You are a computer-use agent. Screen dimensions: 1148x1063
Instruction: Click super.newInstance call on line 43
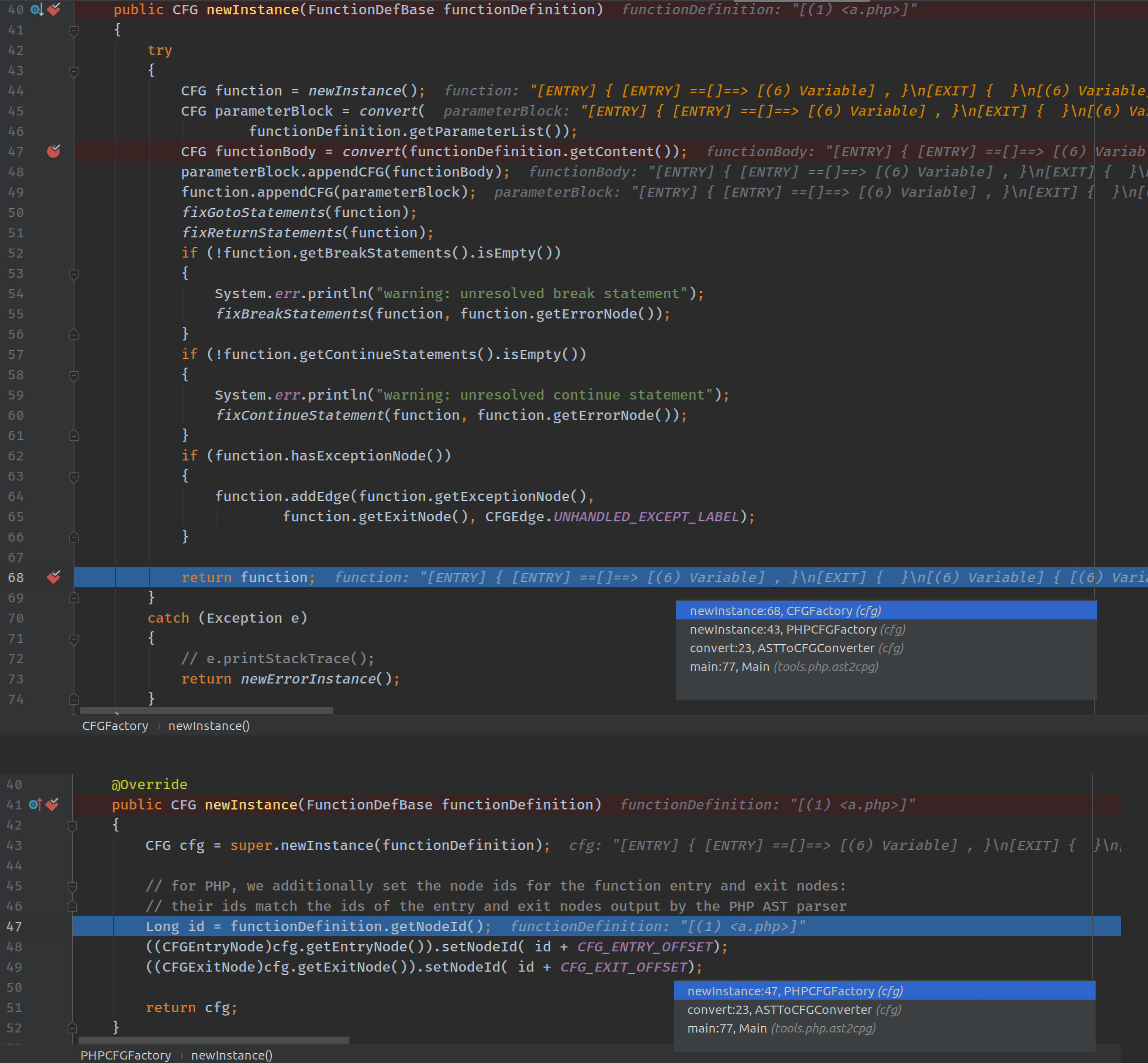pyautogui.click(x=301, y=845)
